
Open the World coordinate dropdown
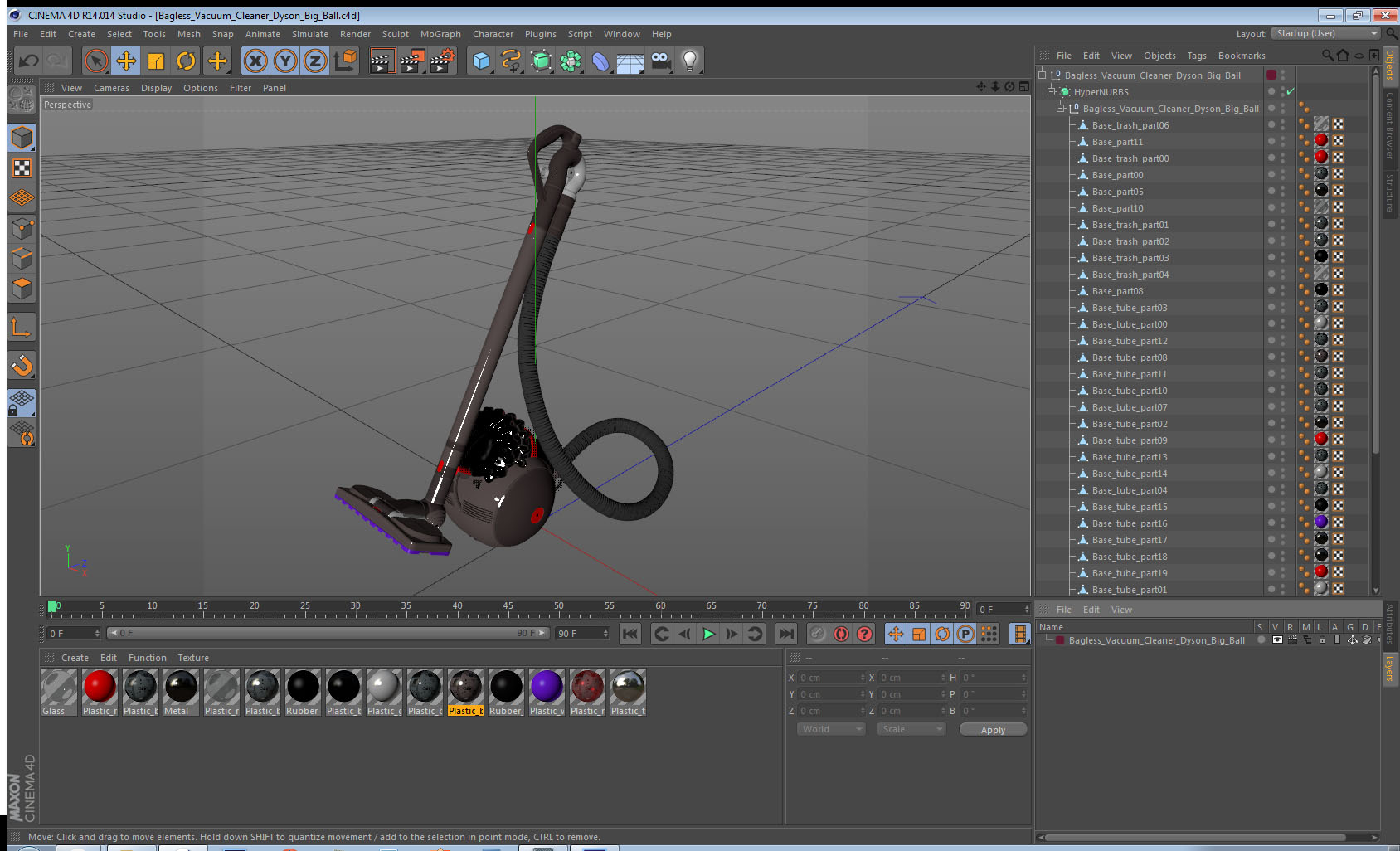[830, 729]
